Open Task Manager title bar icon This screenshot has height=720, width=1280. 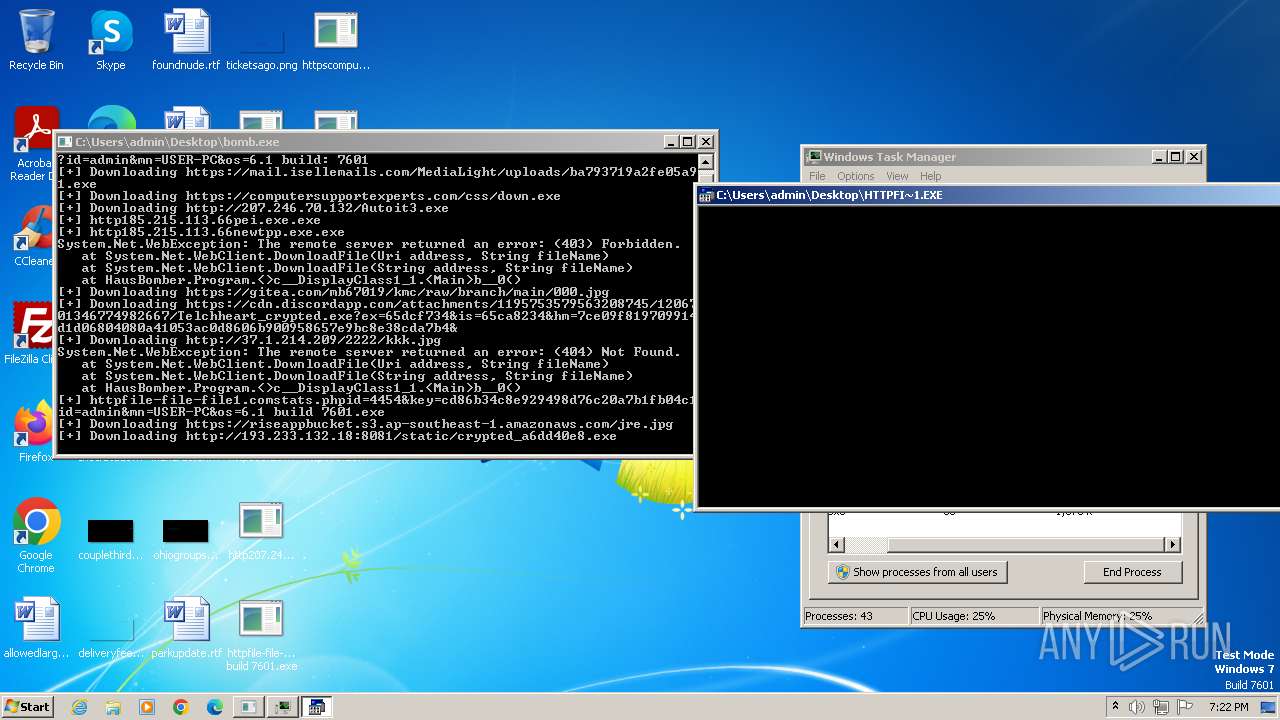pyautogui.click(x=814, y=157)
